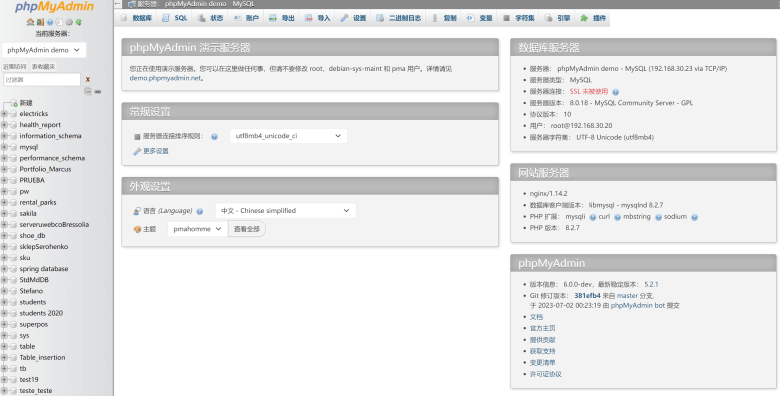Click new database icon beside 新建
The width and height of the screenshot is (780, 396).
[x=13, y=103]
